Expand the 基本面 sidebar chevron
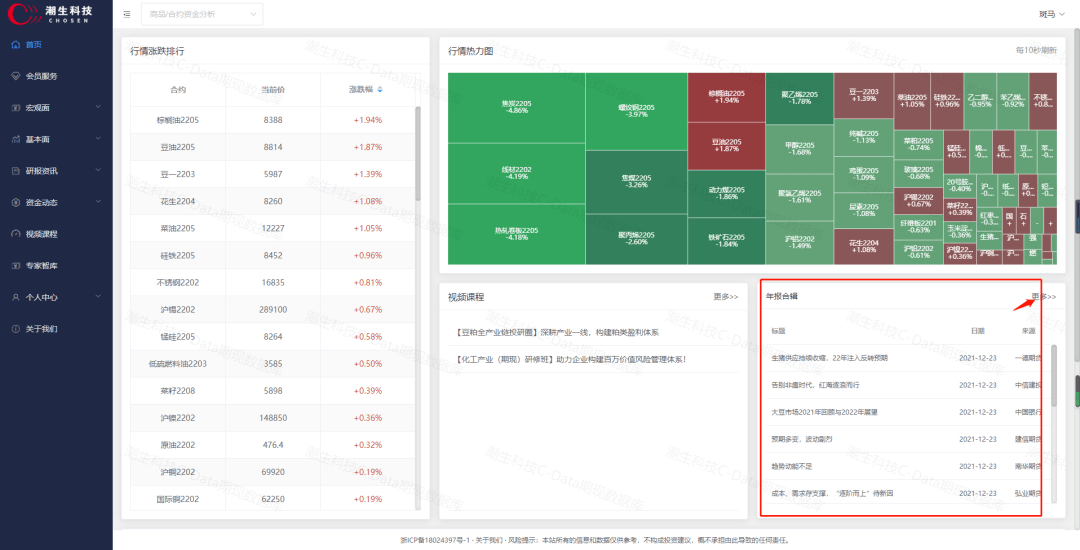1080x550 pixels. pyautogui.click(x=98, y=139)
